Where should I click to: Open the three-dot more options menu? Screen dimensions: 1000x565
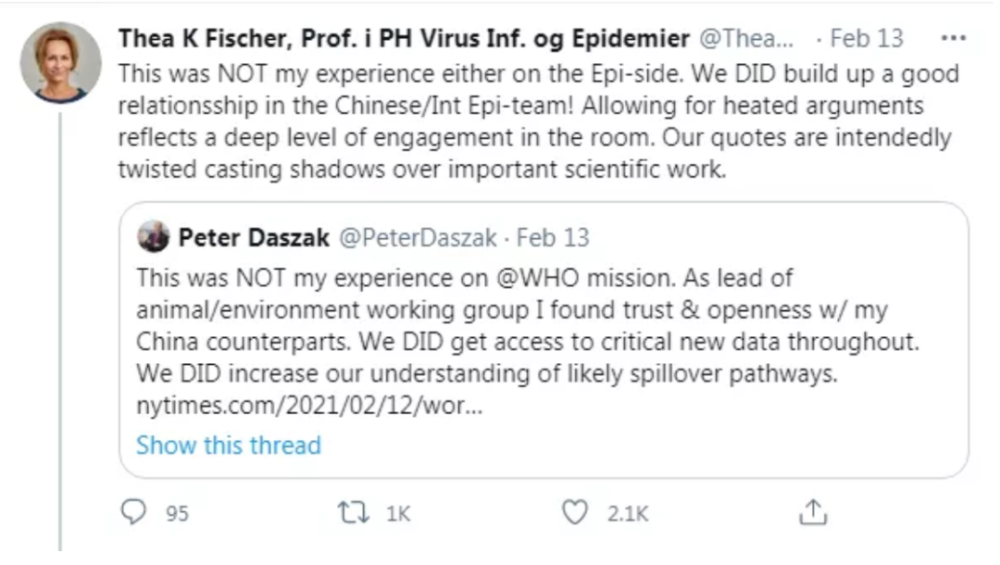click(954, 39)
